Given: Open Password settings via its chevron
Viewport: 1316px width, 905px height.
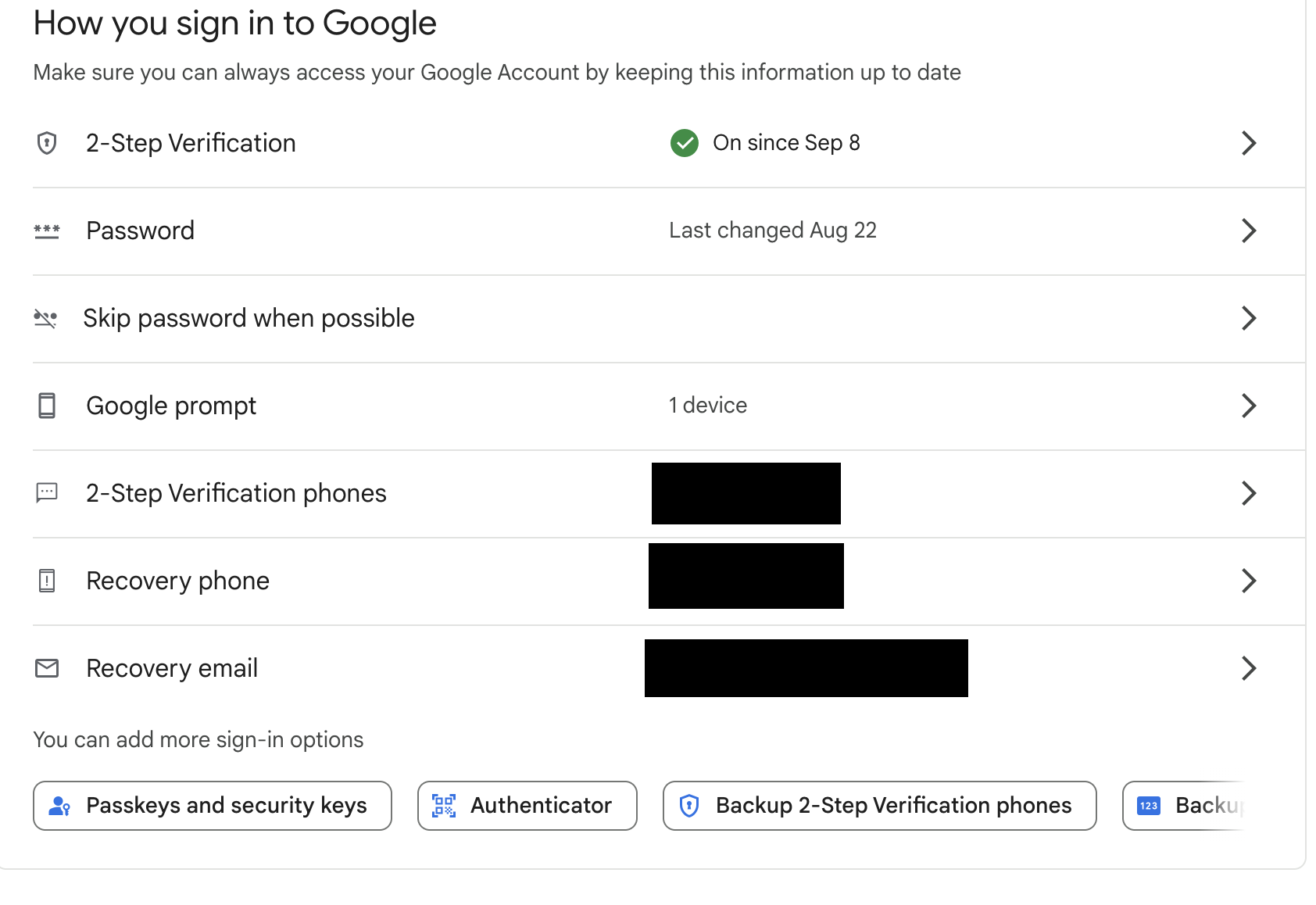Looking at the screenshot, I should coord(1248,231).
